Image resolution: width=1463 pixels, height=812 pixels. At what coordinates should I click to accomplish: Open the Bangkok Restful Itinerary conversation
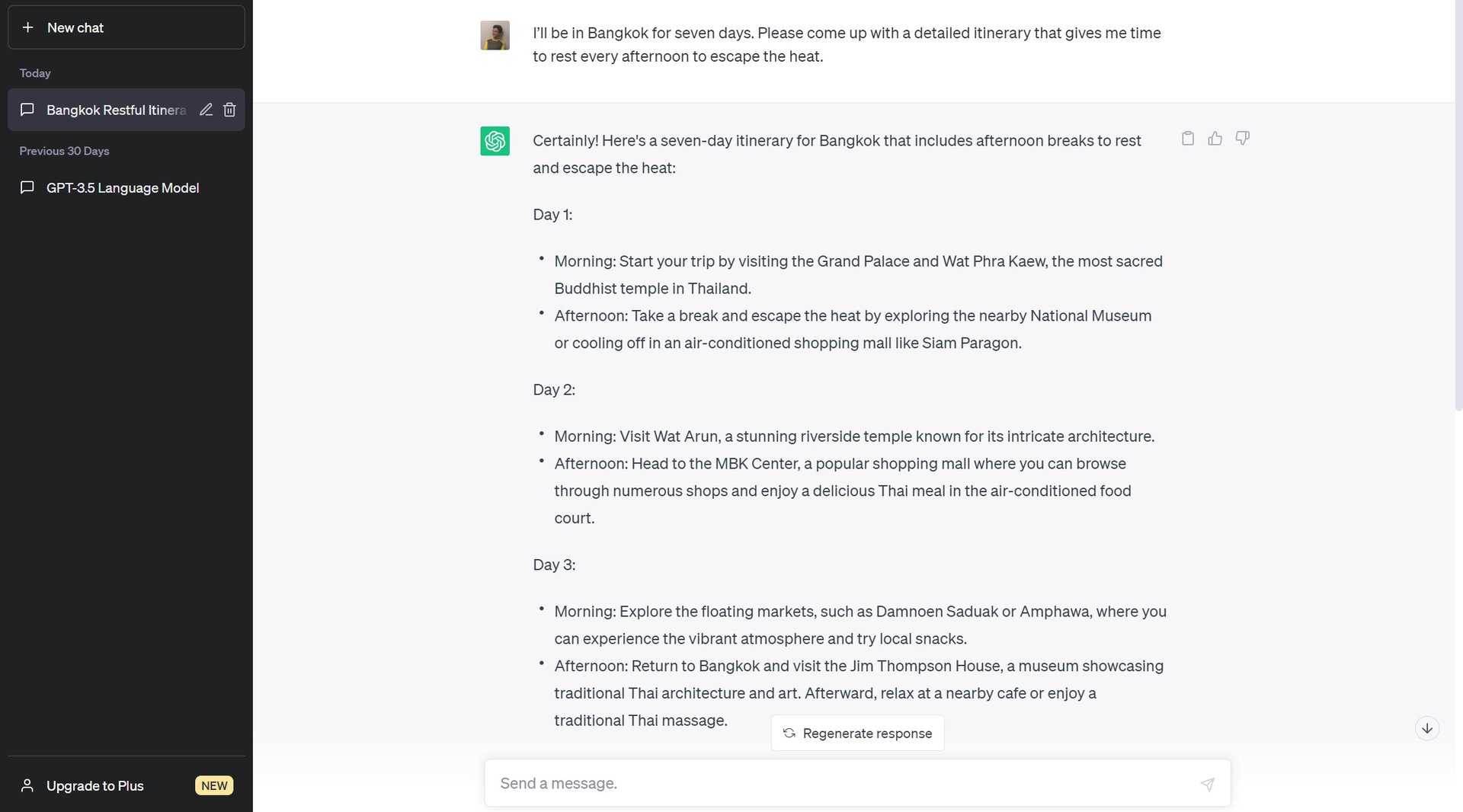pos(114,110)
